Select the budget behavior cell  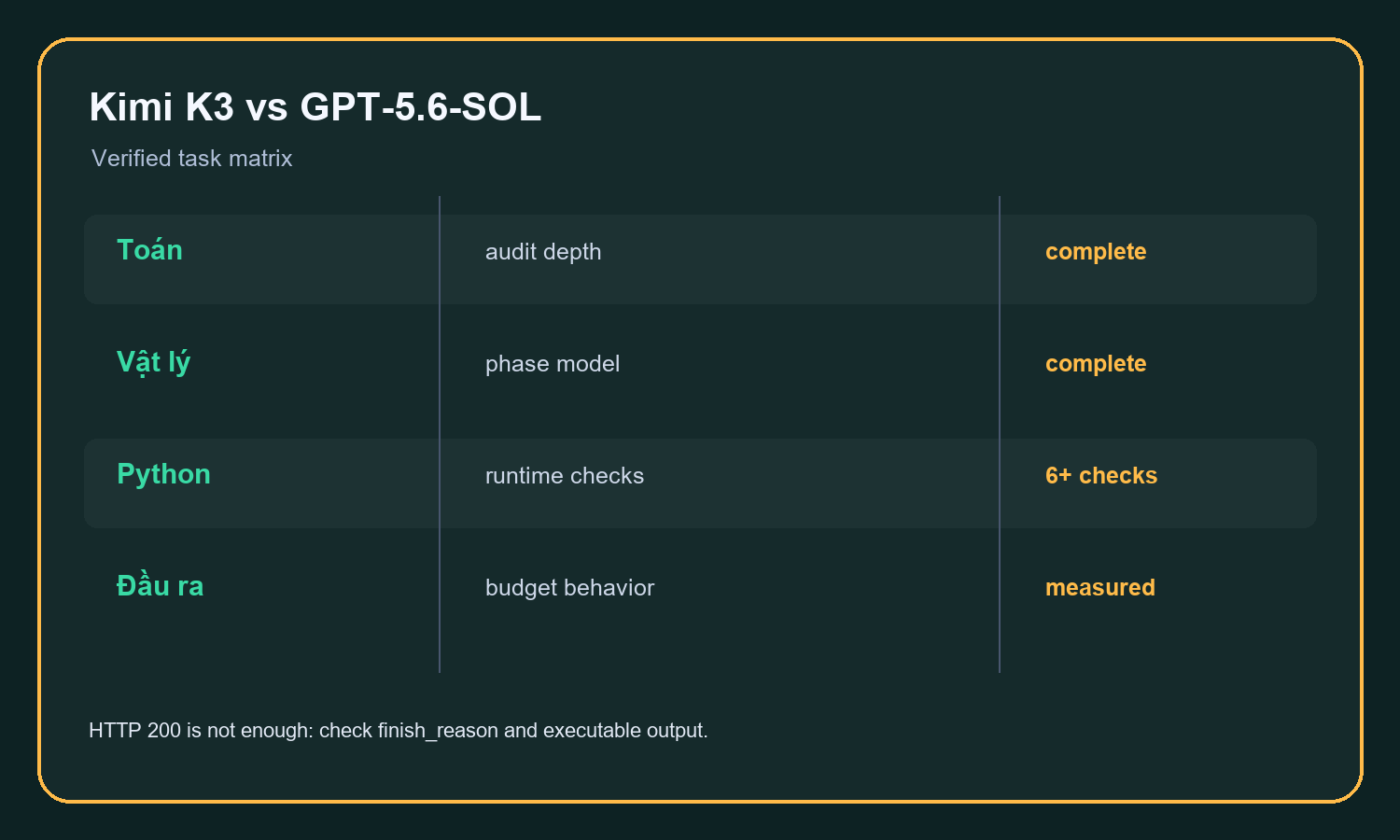click(x=570, y=588)
